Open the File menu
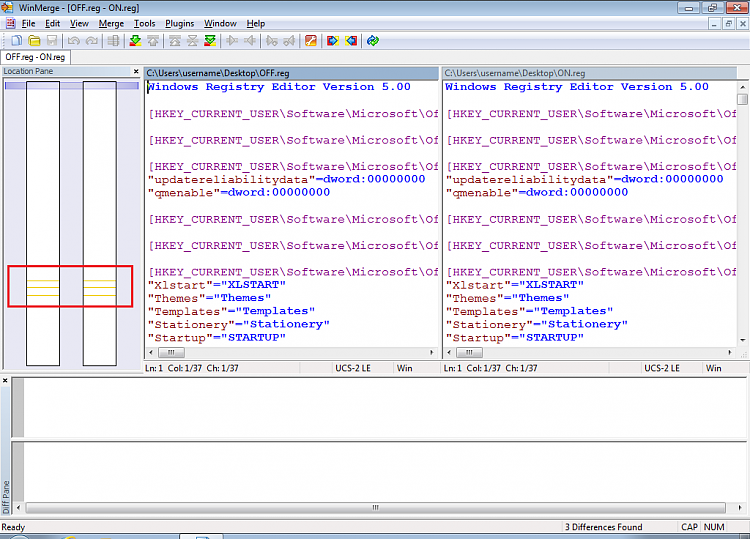This screenshot has width=750, height=539. (28, 23)
